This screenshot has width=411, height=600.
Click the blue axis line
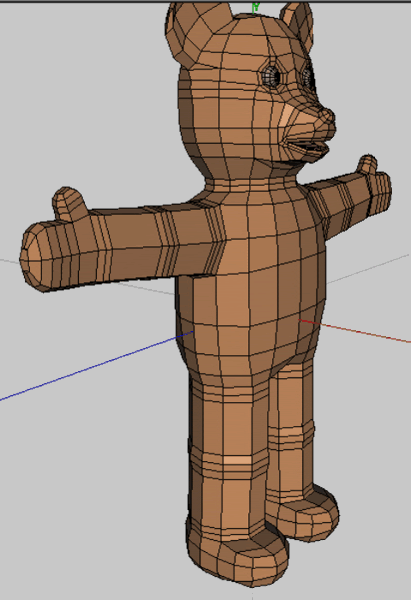(x=96, y=366)
